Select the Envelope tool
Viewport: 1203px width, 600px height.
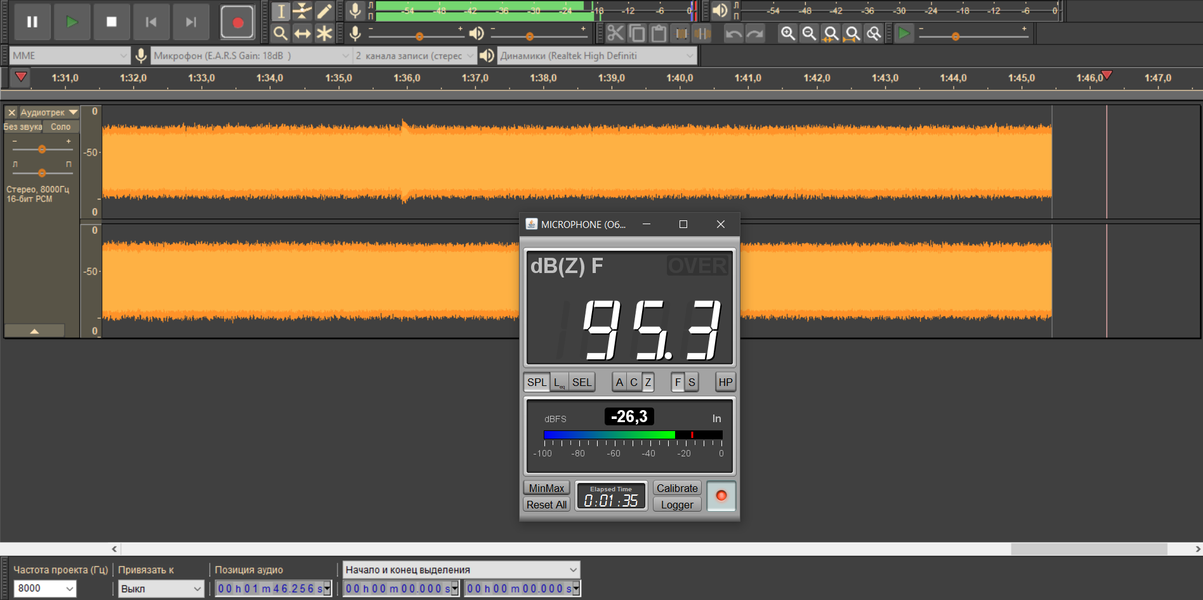[302, 11]
